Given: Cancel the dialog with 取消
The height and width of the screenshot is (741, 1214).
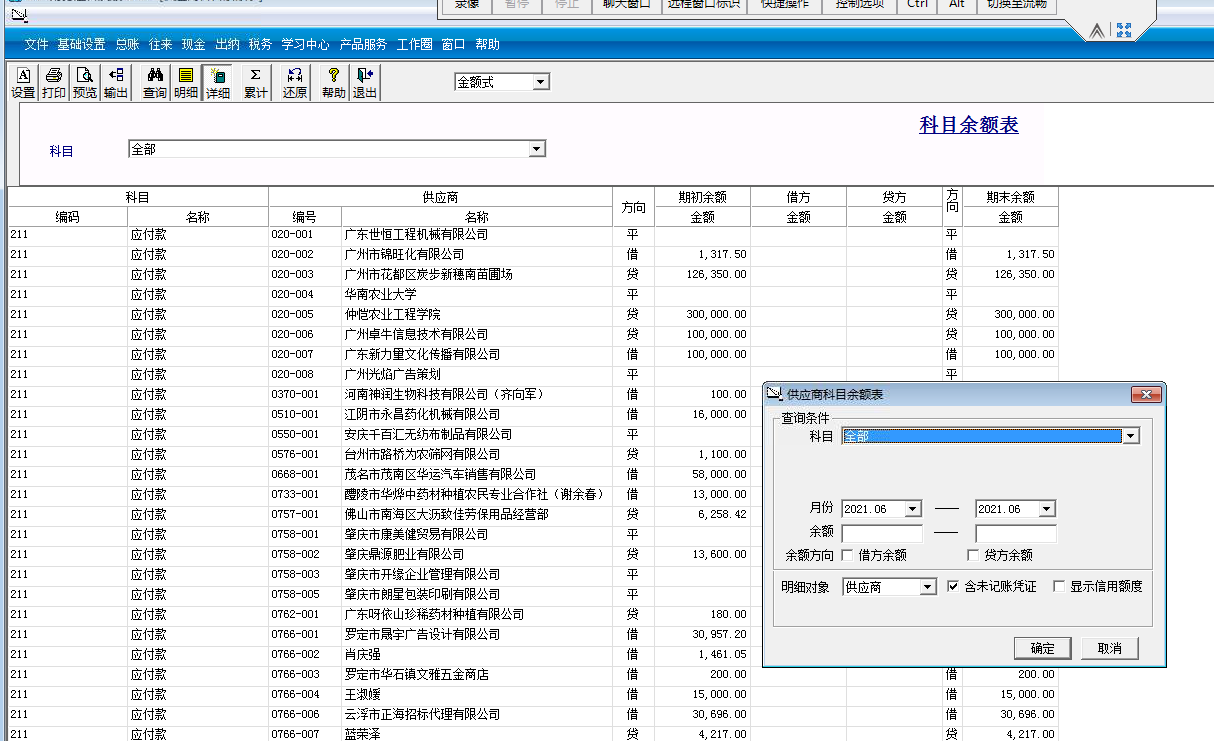Looking at the screenshot, I should click(x=1110, y=648).
